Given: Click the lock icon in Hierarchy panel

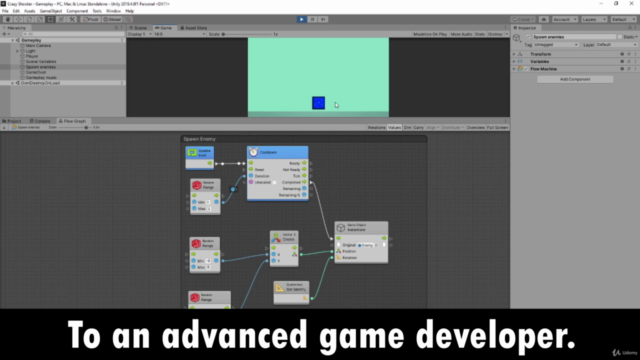Looking at the screenshot, I should (116, 28).
